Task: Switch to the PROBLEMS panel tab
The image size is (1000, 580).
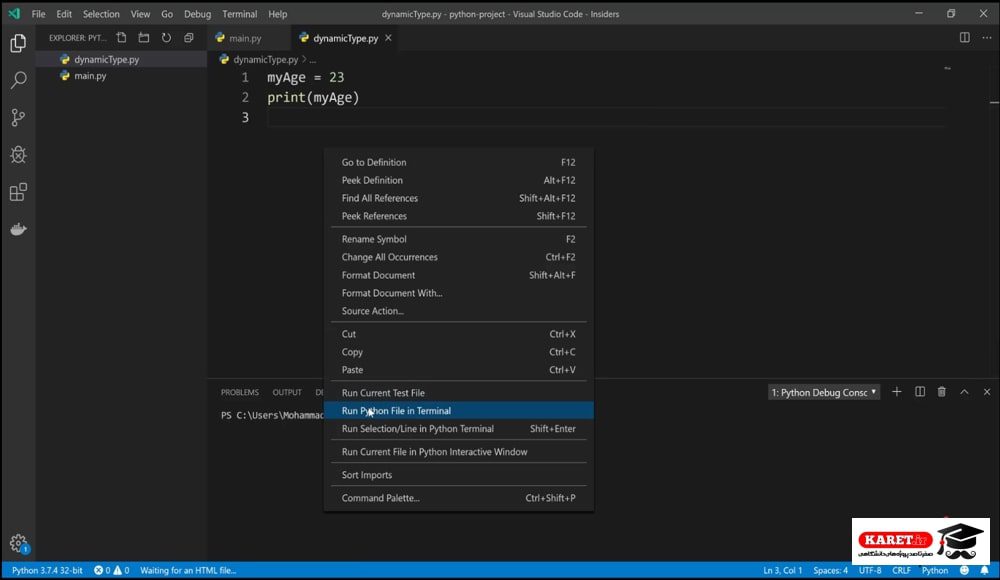Action: point(240,392)
